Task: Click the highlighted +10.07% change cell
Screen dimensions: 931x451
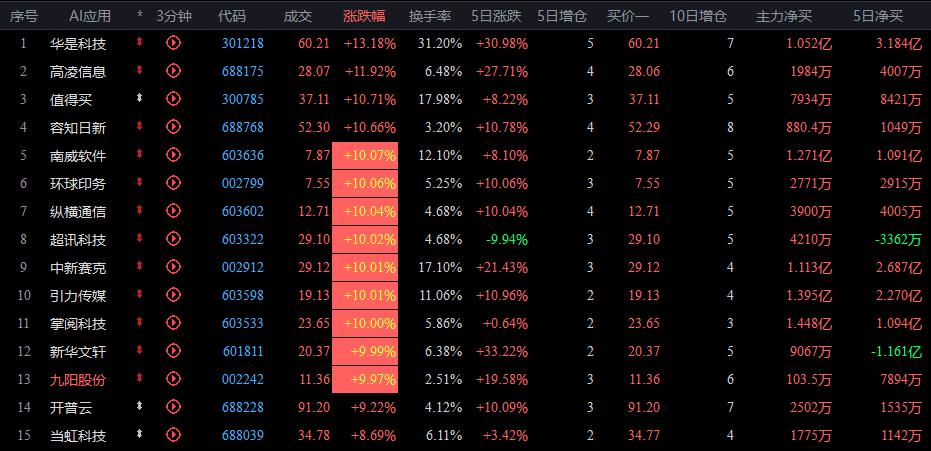Action: [x=365, y=155]
